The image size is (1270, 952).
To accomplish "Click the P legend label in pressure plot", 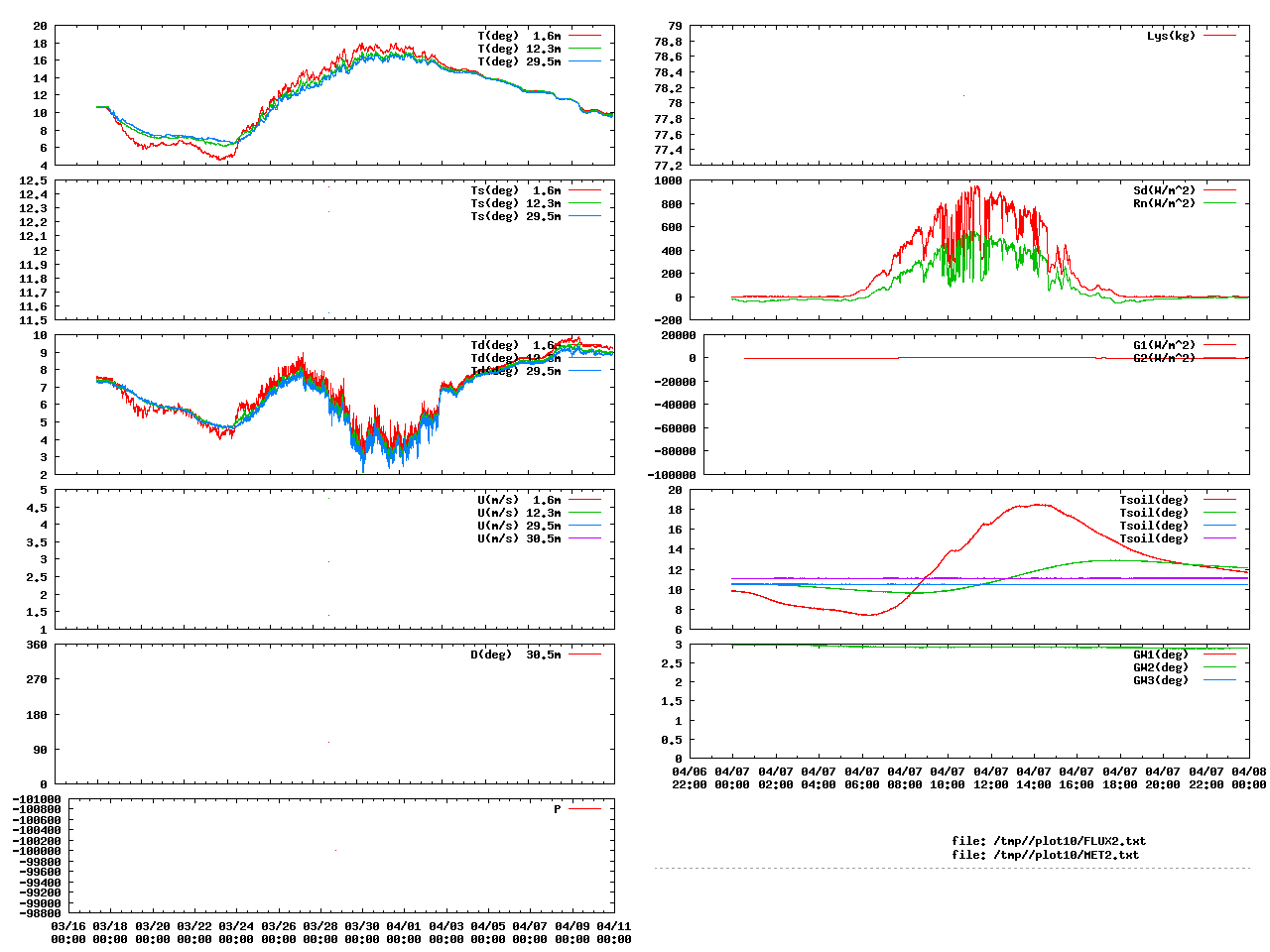I will click(557, 809).
